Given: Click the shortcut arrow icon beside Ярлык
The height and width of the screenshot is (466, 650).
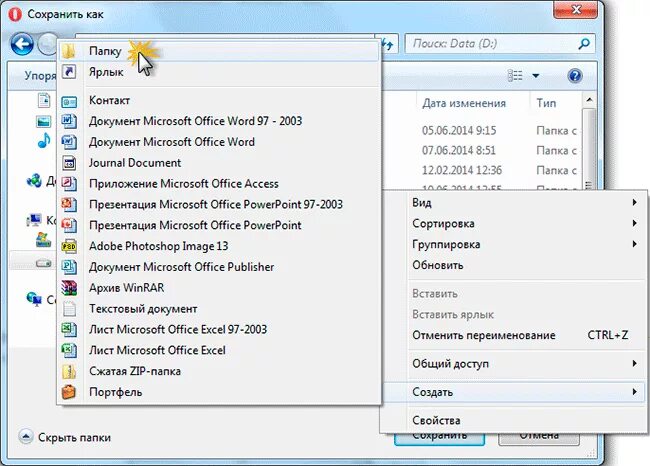Looking at the screenshot, I should point(69,72).
